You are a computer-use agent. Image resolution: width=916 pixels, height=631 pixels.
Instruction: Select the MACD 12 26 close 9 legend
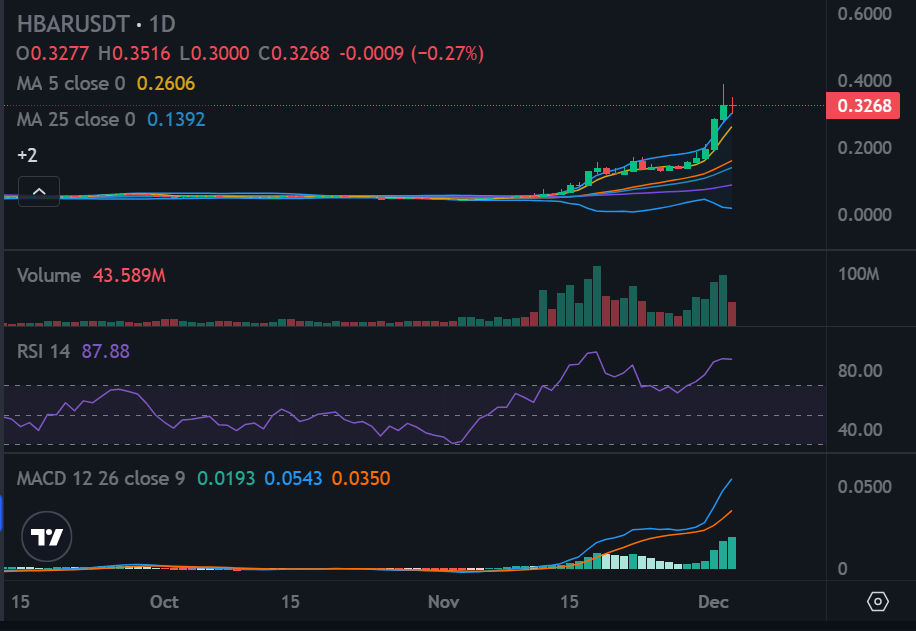click(101, 479)
